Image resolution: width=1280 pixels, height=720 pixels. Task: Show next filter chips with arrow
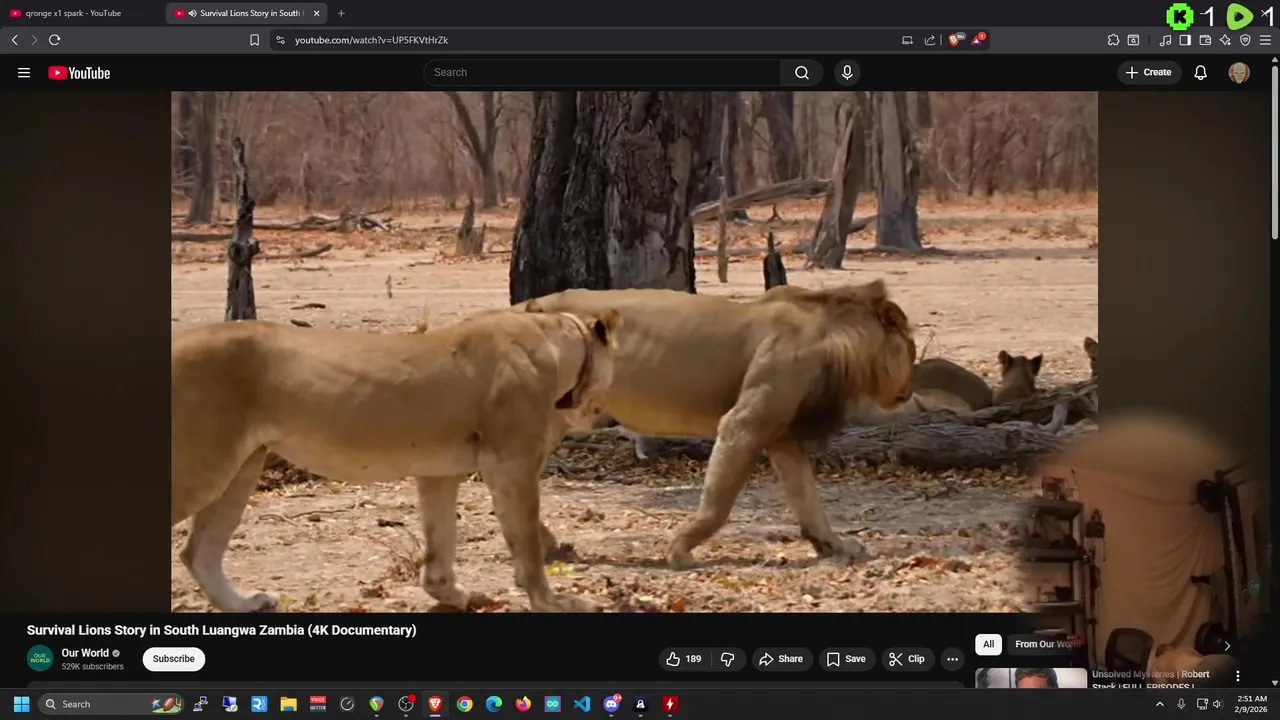tap(1227, 645)
